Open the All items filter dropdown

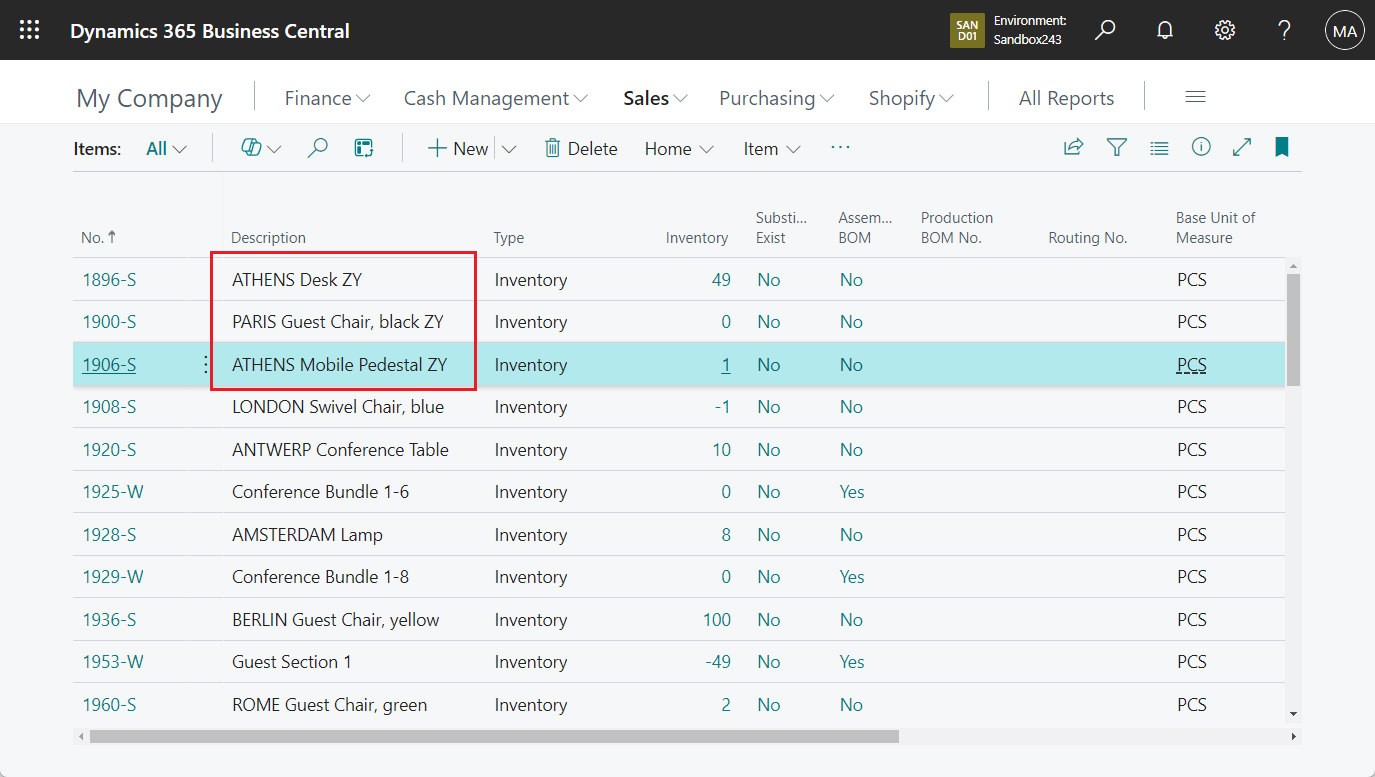[165, 148]
